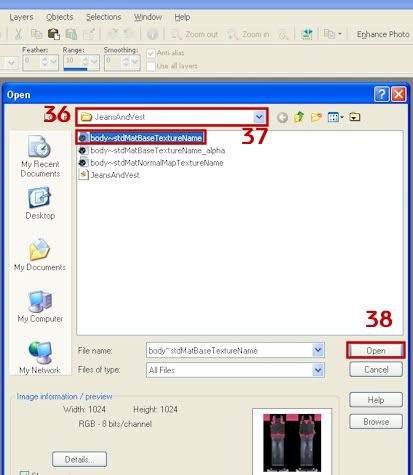Select body~stdMatNormalMapTextureName file name
413x475 pixels.
click(x=157, y=163)
